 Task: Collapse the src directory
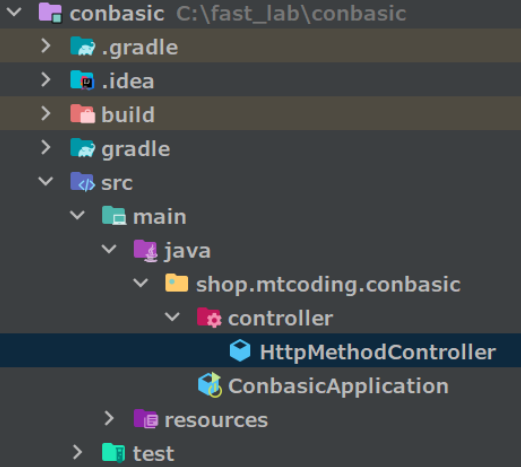tap(46, 182)
